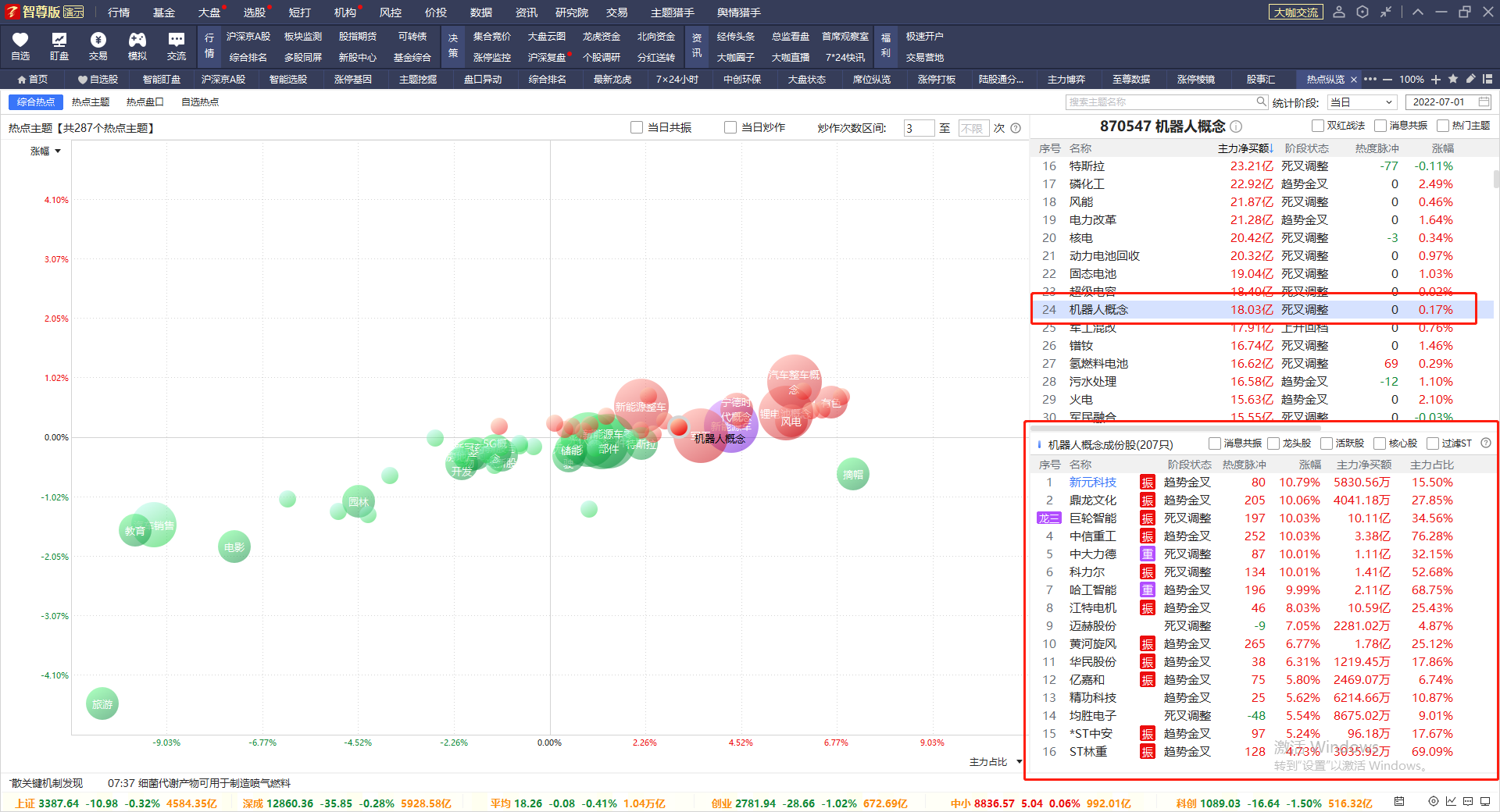Tick the 核心股 checkbox
The height and width of the screenshot is (812, 1500).
(x=1380, y=443)
